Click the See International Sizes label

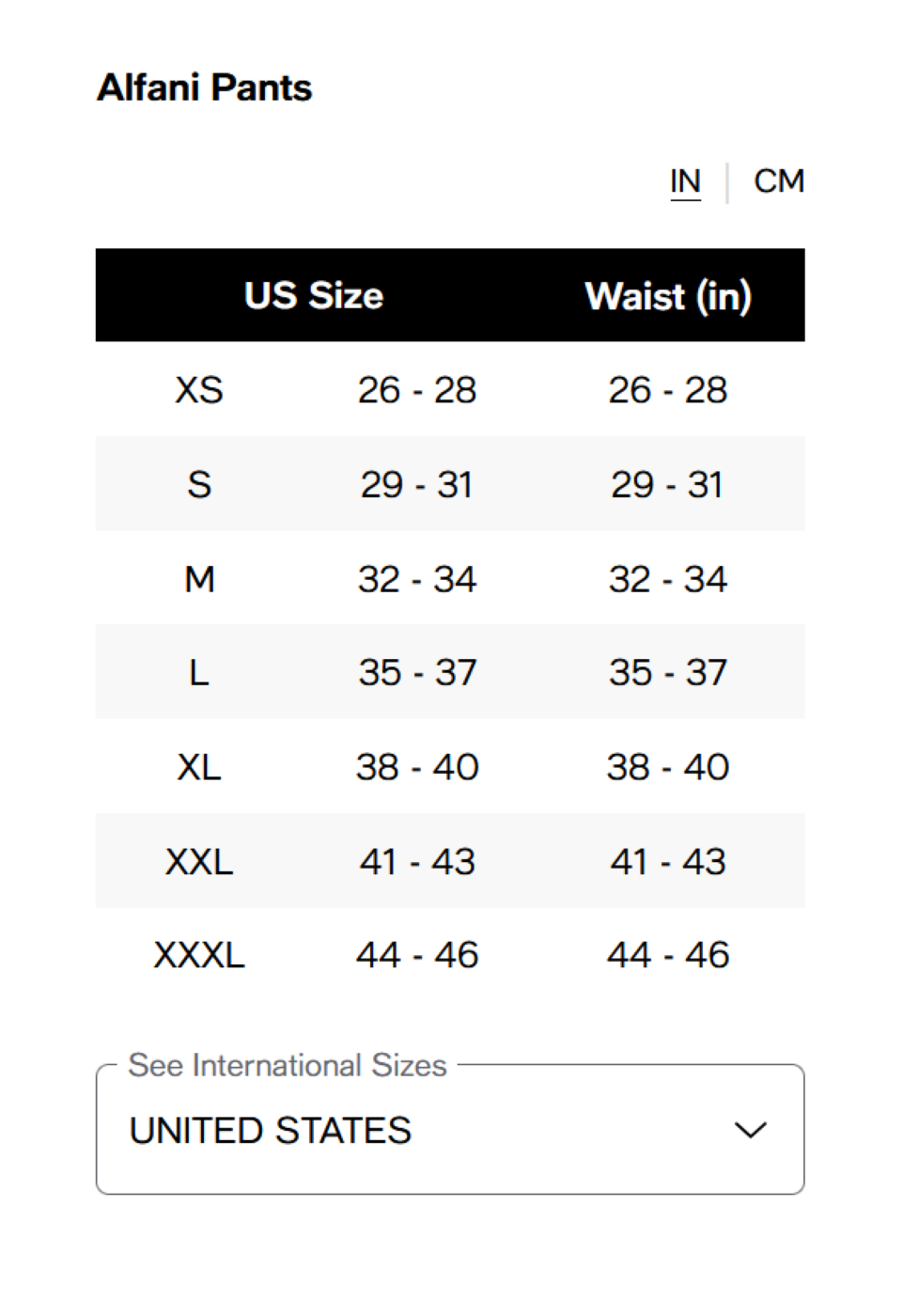pos(287,1065)
